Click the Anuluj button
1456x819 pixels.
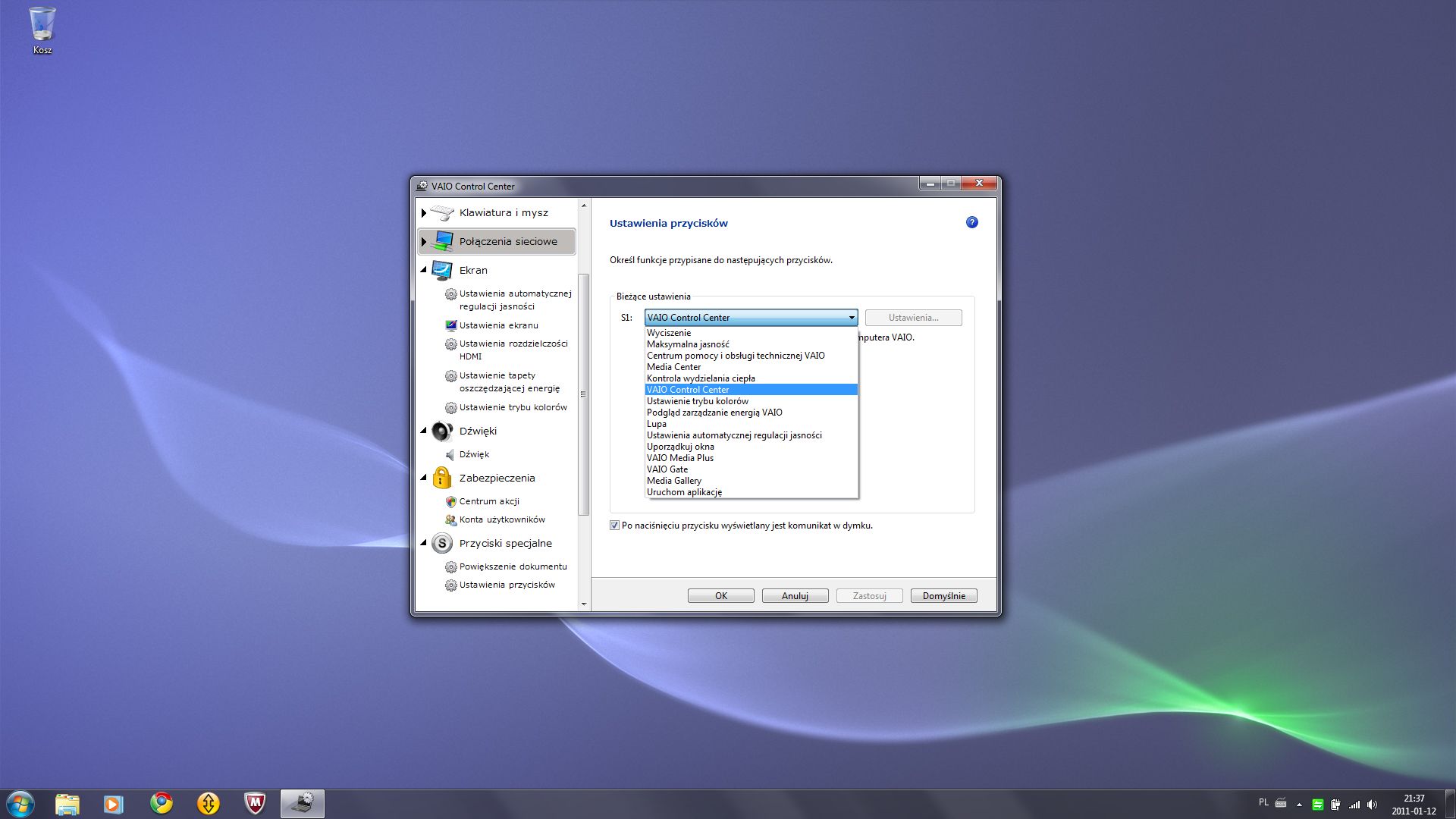(795, 596)
